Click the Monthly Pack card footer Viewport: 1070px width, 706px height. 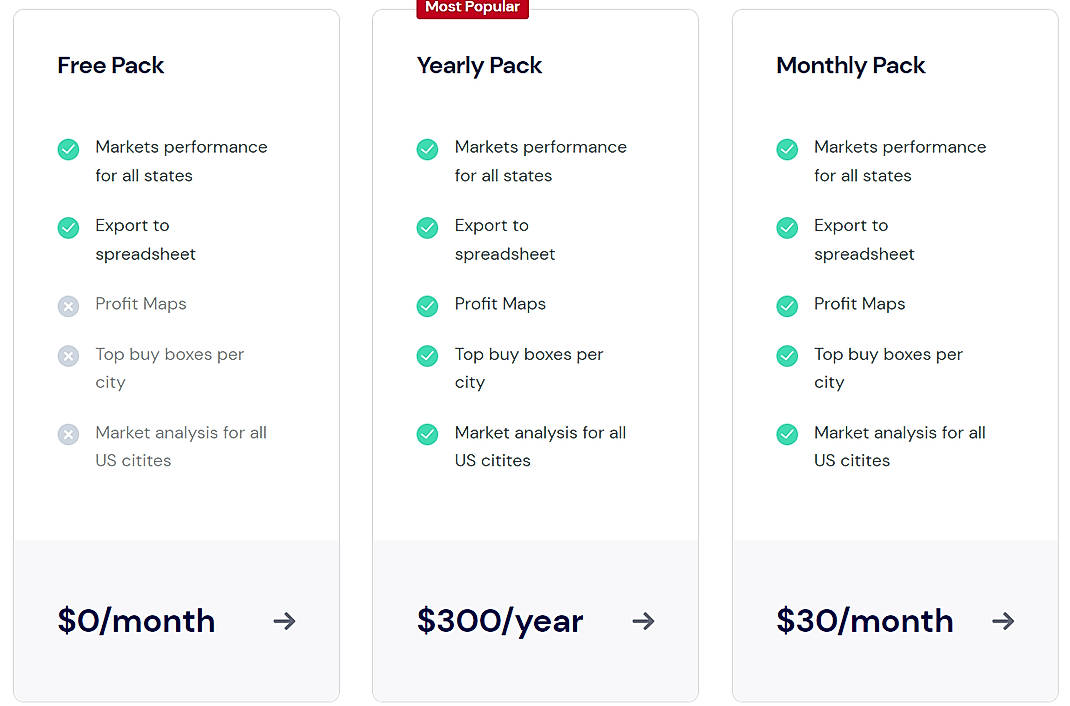point(895,621)
